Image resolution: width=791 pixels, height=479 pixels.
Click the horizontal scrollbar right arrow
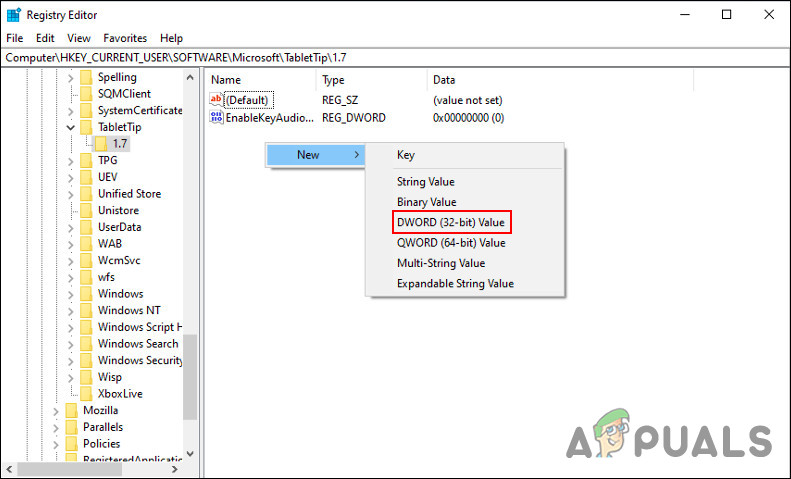click(x=175, y=469)
